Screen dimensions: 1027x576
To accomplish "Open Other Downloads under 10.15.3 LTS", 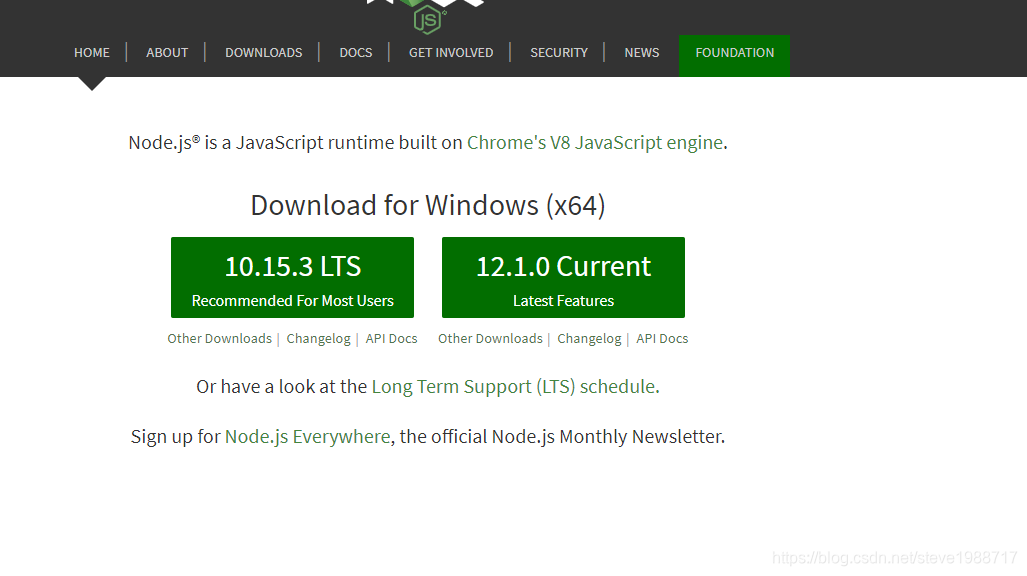I will point(219,338).
